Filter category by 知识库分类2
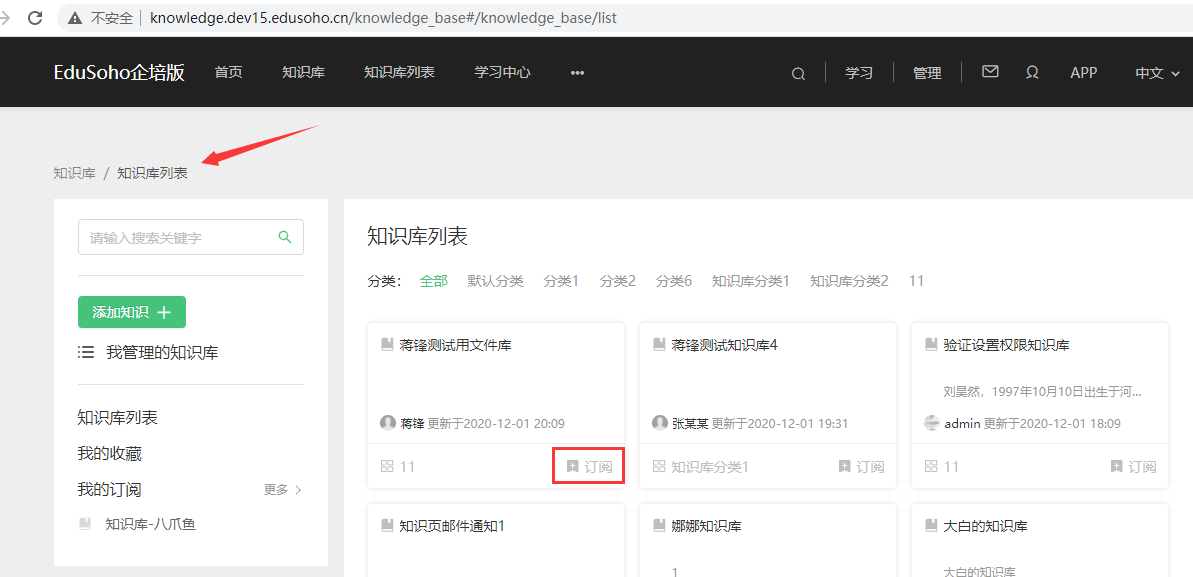 (849, 281)
